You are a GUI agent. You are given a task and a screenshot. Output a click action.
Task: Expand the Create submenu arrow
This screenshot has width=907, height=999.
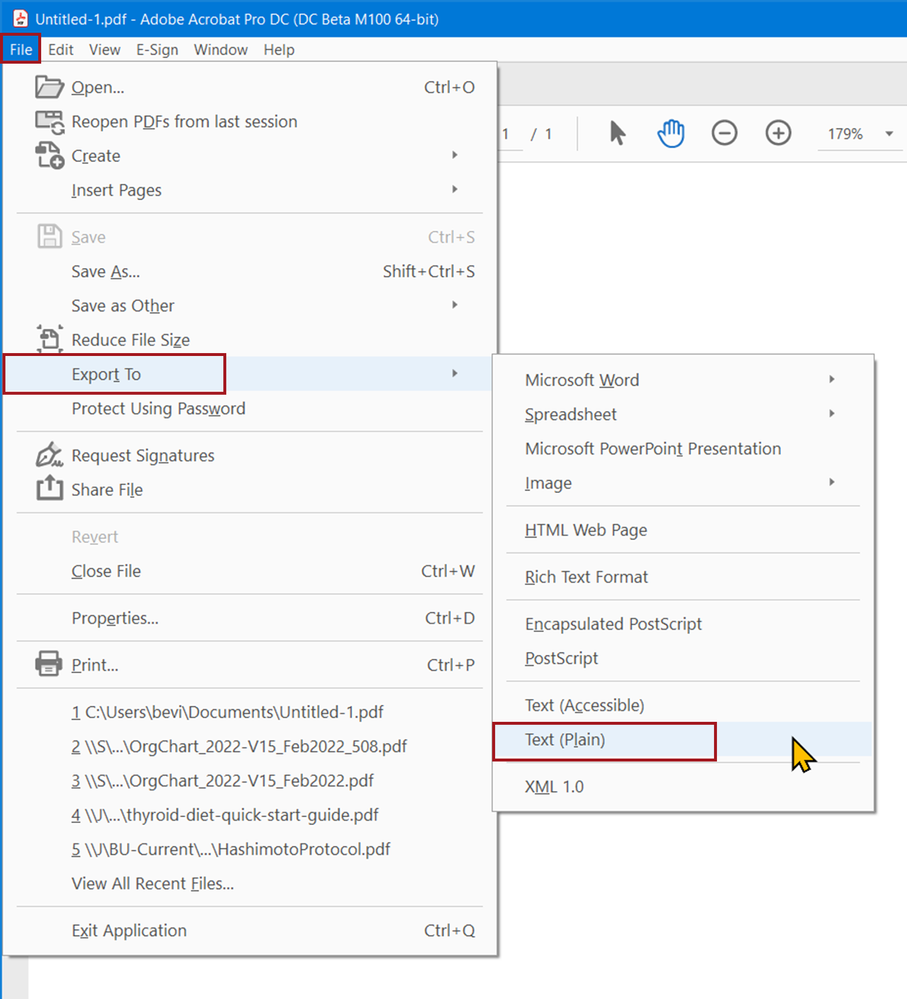[x=455, y=156]
